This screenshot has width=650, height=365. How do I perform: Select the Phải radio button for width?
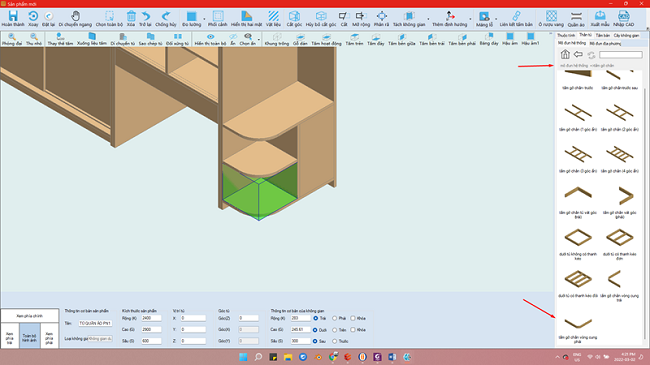335,318
